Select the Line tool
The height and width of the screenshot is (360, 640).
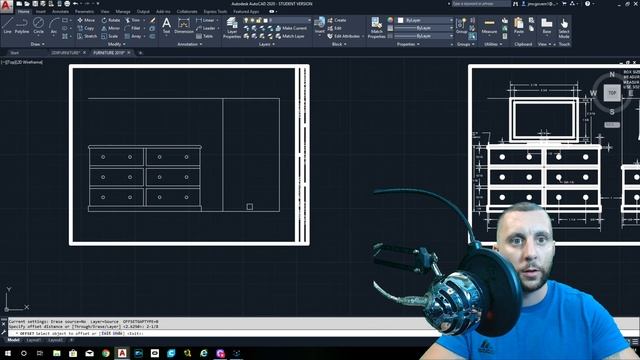click(x=7, y=25)
